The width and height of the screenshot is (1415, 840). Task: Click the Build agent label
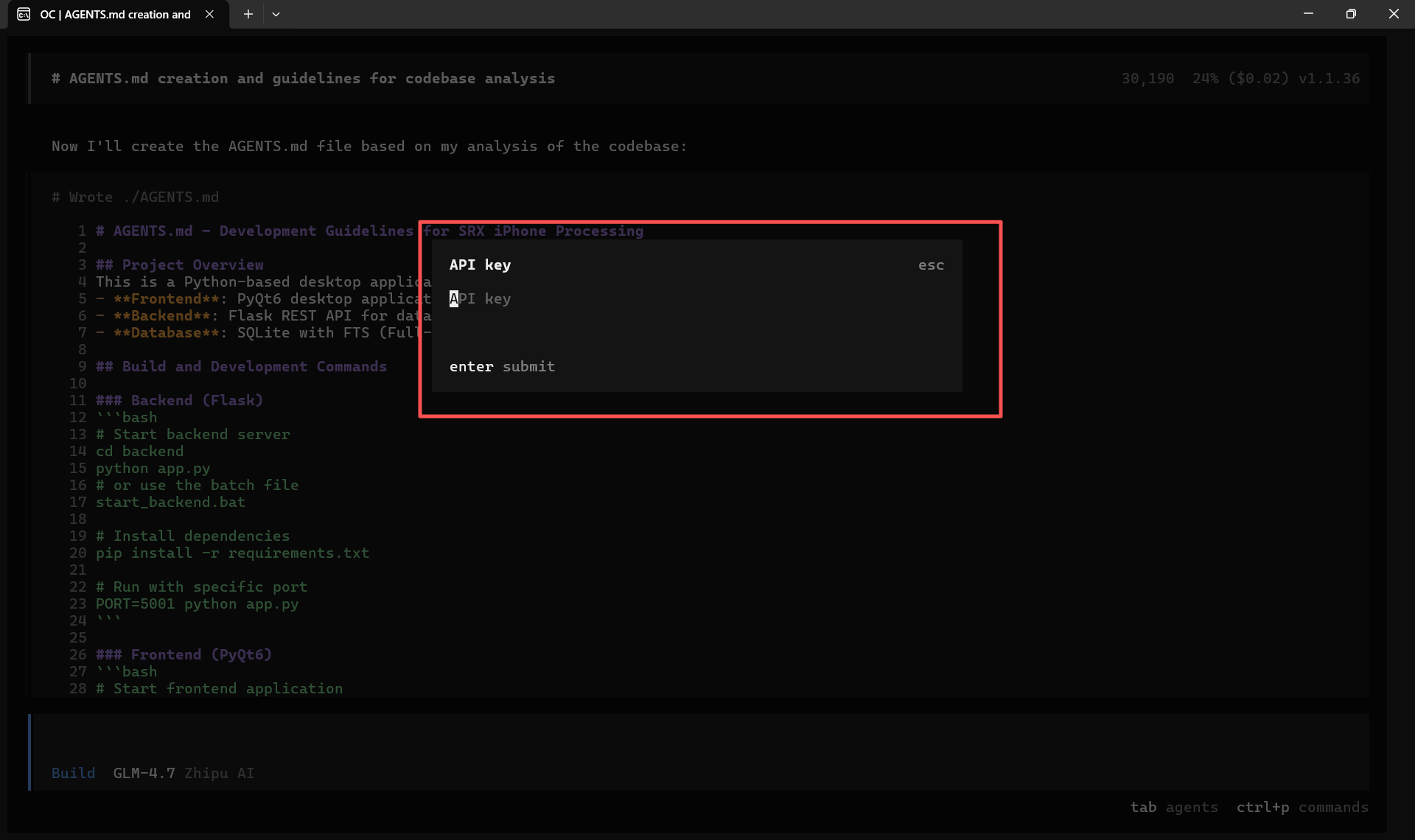73,773
